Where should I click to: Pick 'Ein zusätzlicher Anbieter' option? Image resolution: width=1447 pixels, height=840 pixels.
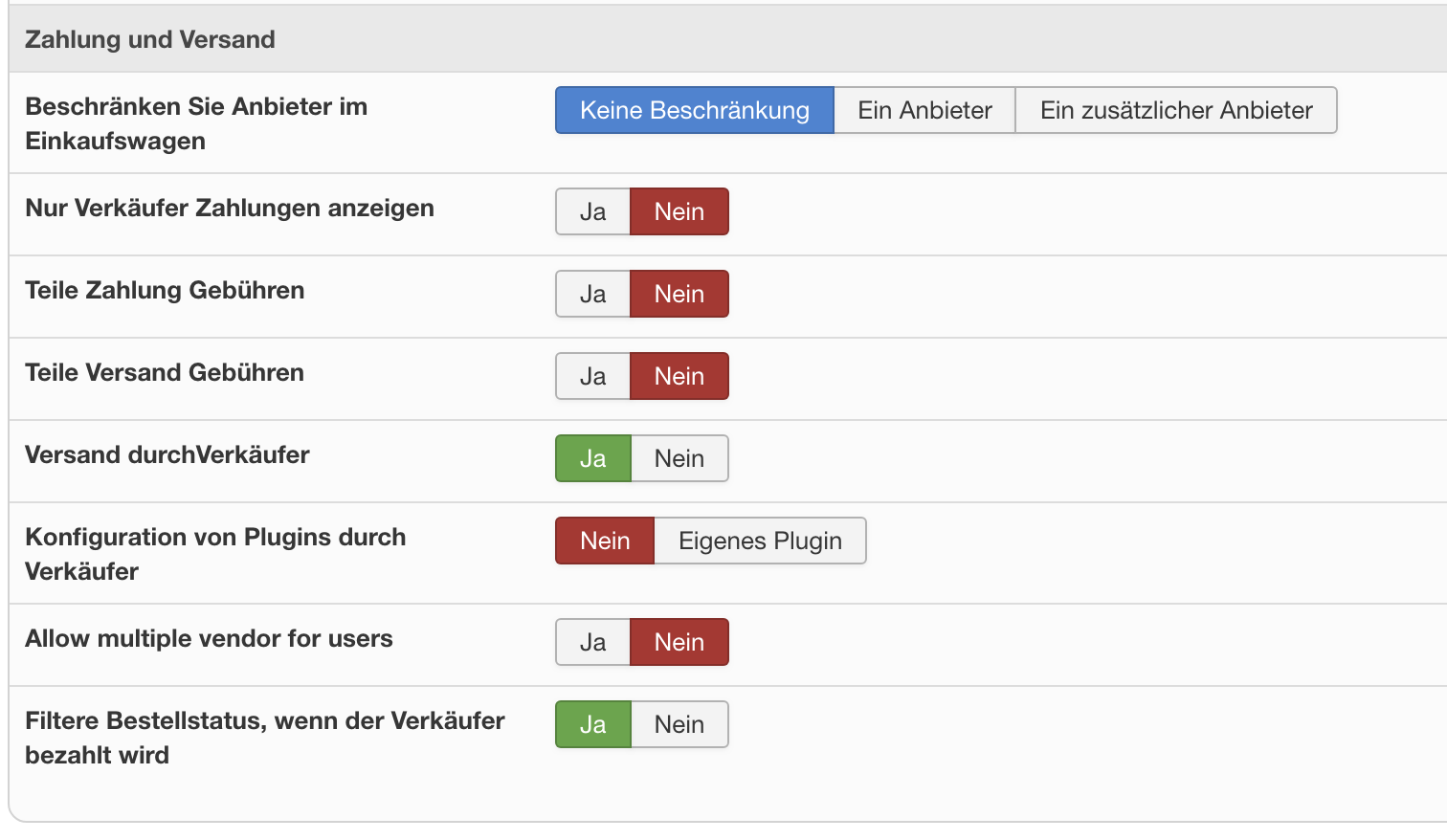tap(1176, 110)
